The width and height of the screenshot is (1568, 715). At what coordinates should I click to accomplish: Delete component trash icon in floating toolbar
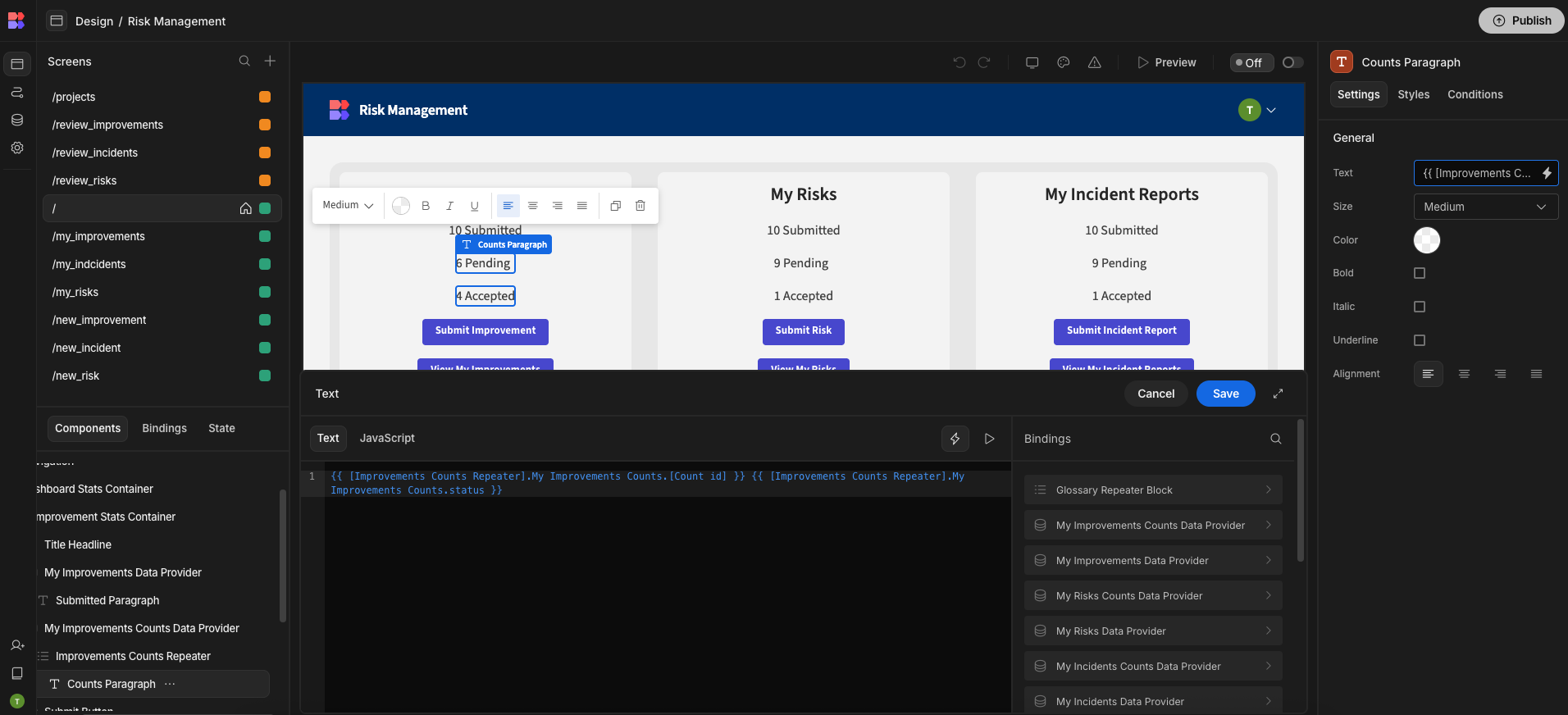click(x=640, y=206)
